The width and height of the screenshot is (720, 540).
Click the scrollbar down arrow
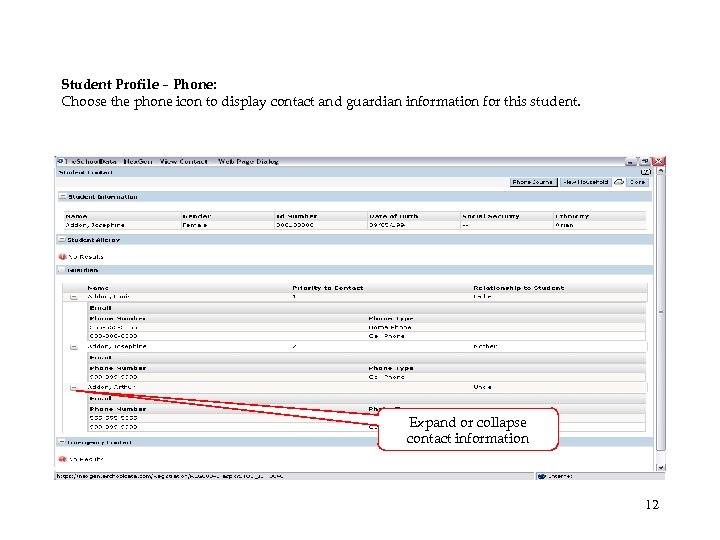coord(660,467)
